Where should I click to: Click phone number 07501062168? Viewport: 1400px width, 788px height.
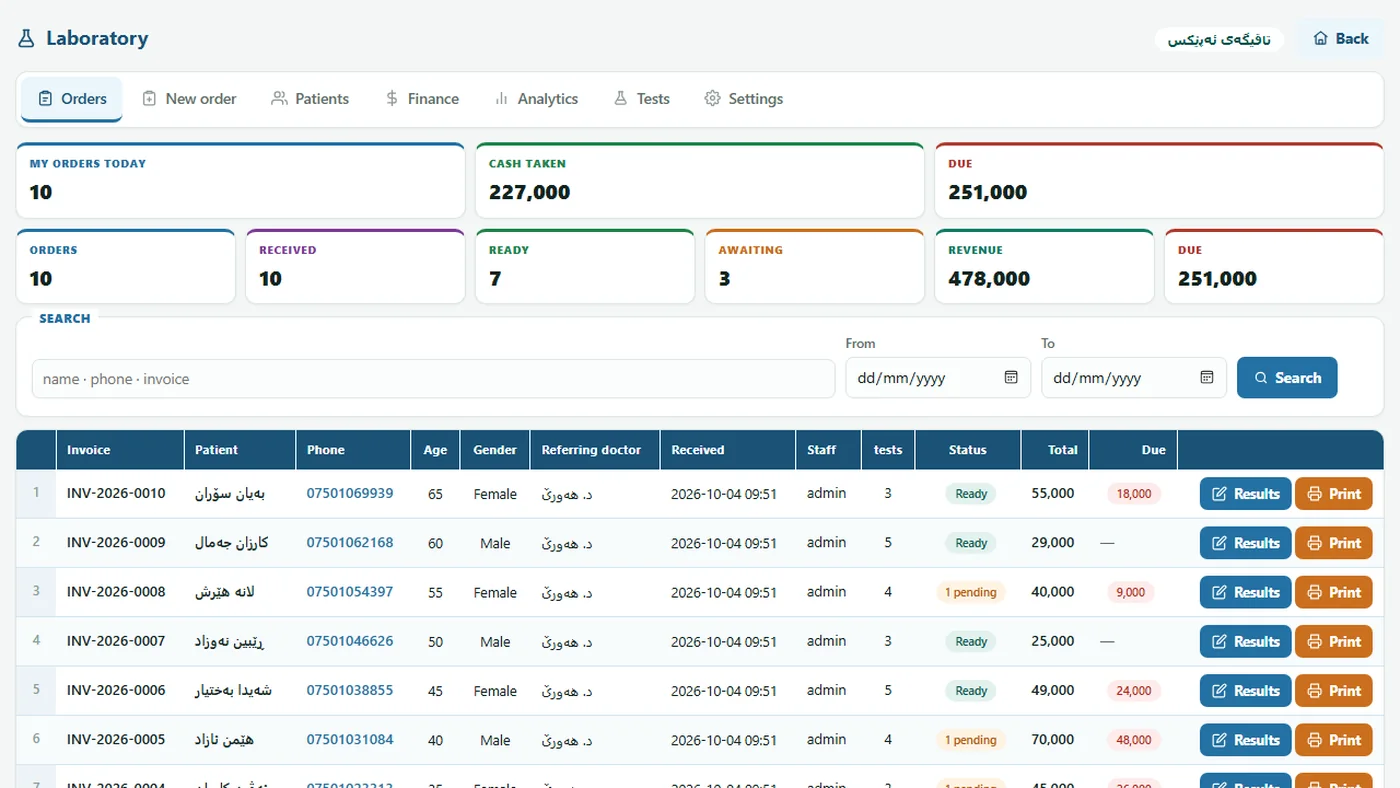tap(350, 543)
